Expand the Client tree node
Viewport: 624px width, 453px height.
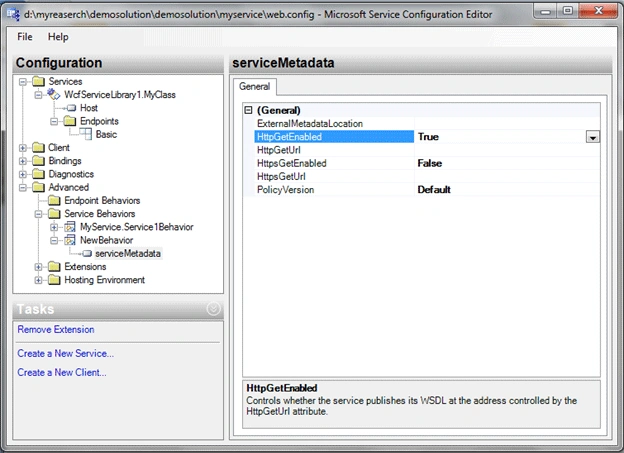click(23, 148)
